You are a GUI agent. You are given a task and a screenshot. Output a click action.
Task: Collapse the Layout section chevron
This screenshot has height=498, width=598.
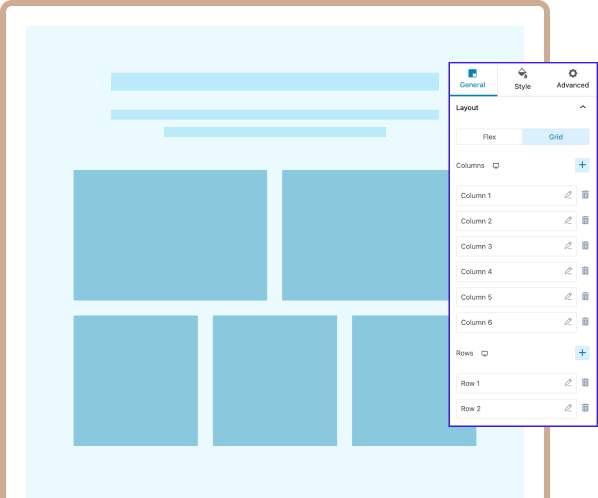click(x=583, y=107)
